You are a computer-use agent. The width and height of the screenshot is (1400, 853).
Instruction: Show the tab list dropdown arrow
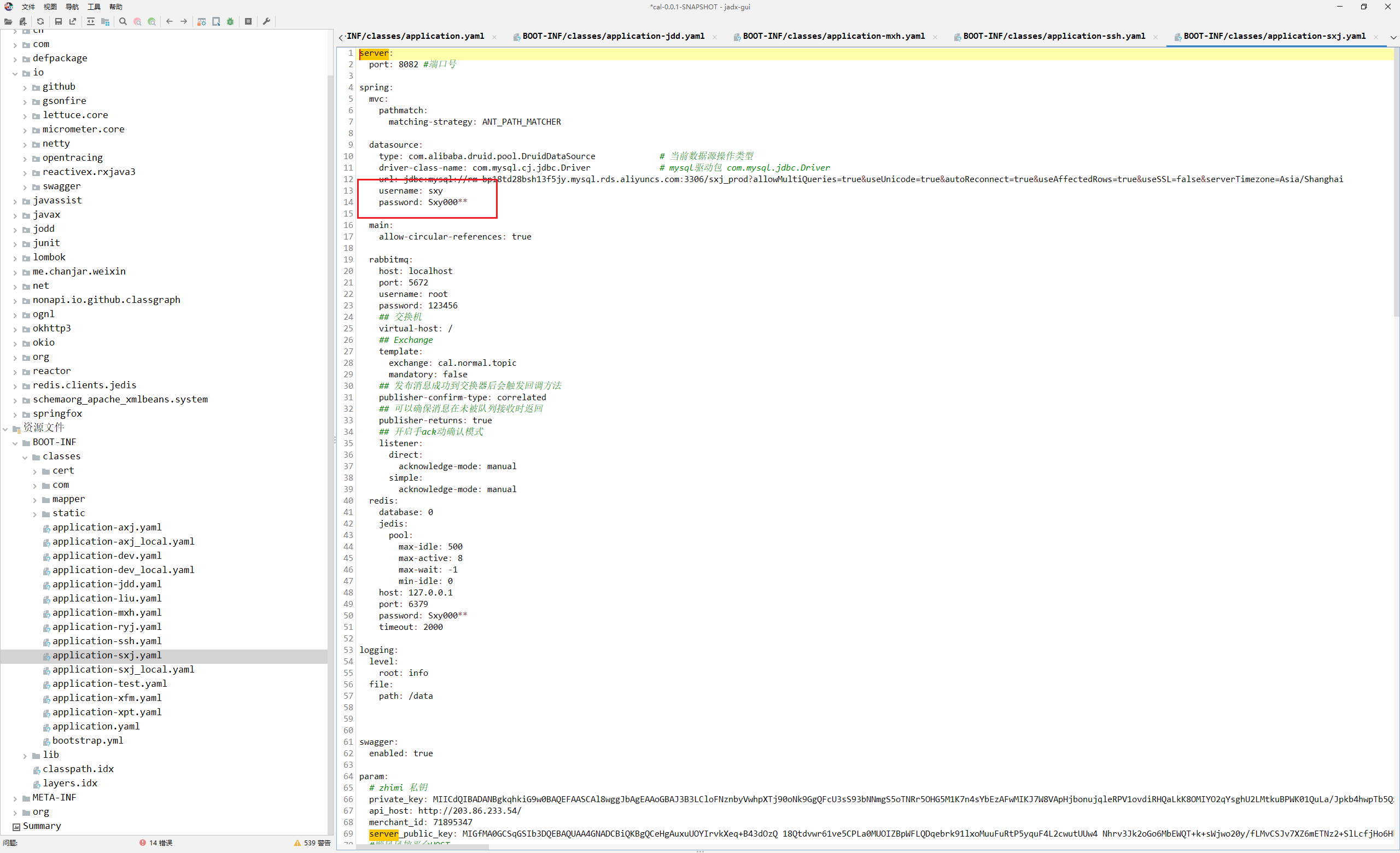pos(1393,37)
